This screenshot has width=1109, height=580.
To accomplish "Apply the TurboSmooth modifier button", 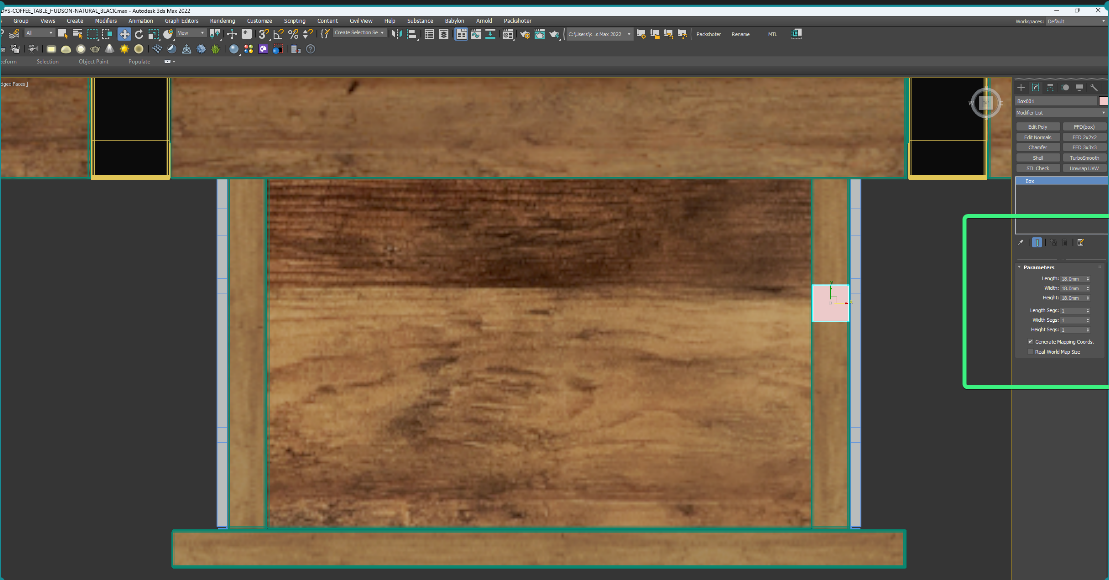I will pos(1083,157).
